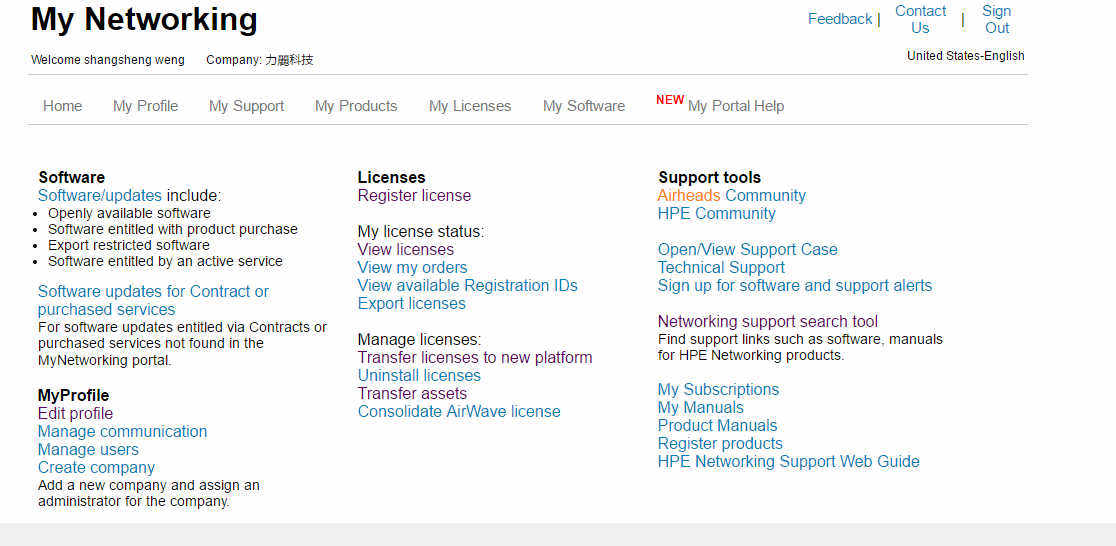Image resolution: width=1116 pixels, height=546 pixels.
Task: Open My Portal Help page
Action: tap(736, 106)
